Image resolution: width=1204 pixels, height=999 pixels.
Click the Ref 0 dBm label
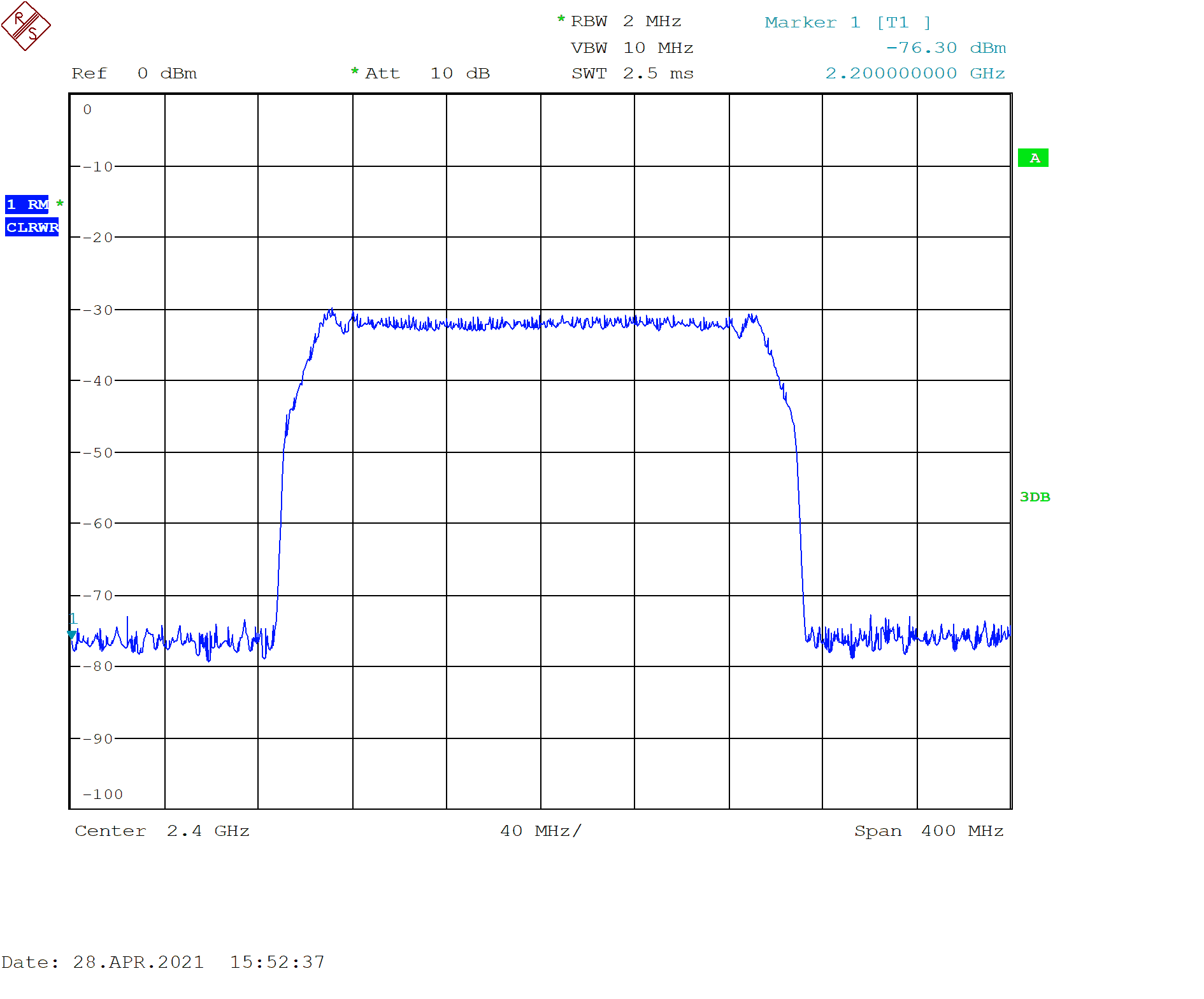point(135,73)
